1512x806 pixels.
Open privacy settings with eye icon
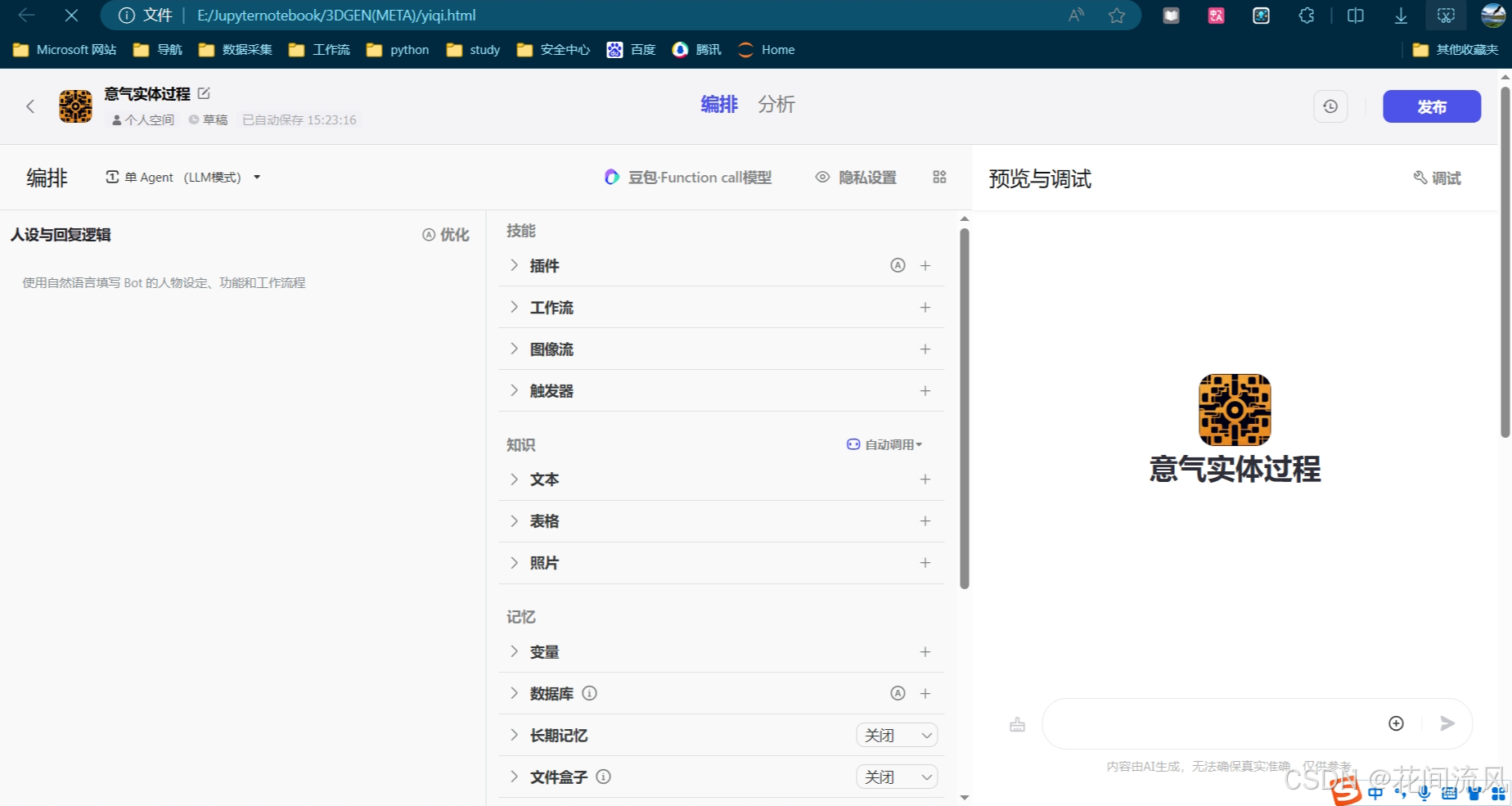[856, 177]
